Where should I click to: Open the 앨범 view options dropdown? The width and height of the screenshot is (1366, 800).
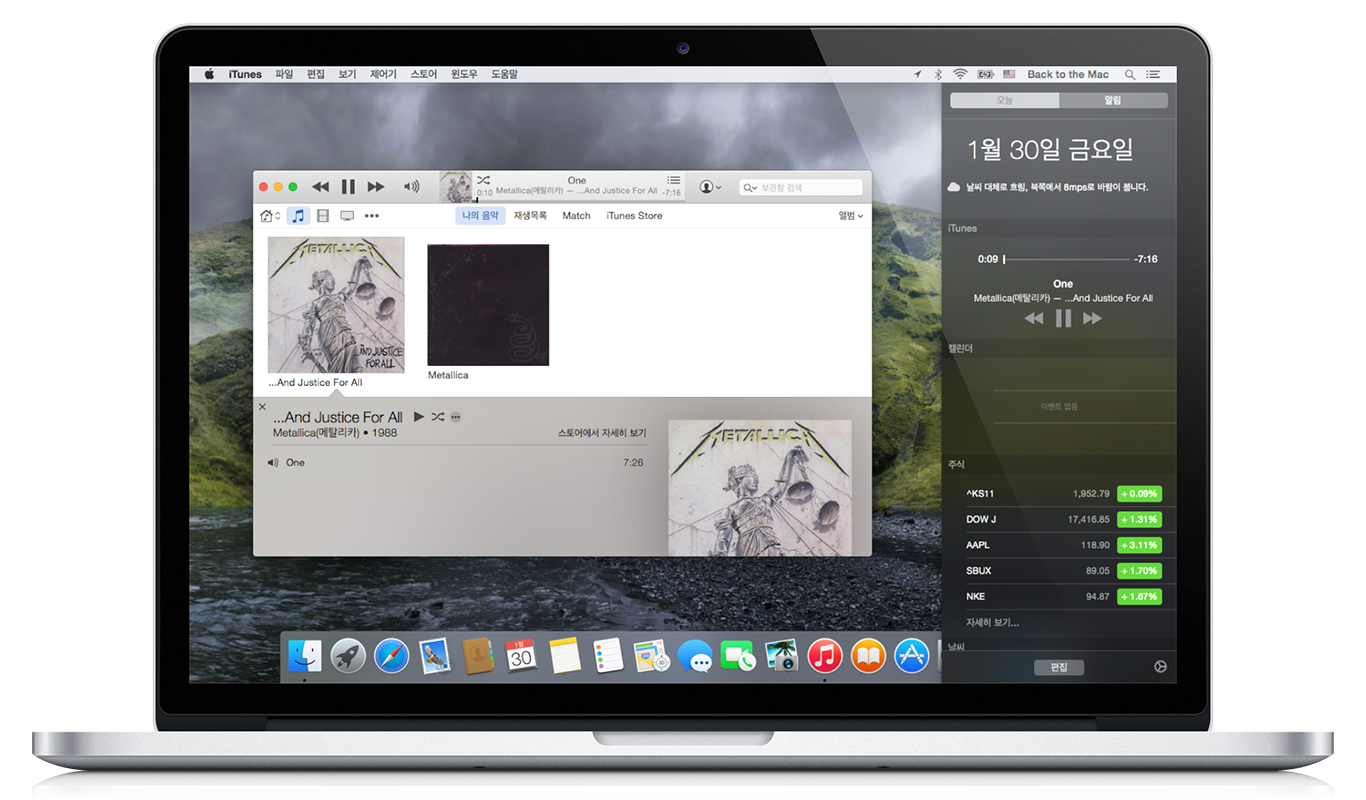pyautogui.click(x=850, y=216)
